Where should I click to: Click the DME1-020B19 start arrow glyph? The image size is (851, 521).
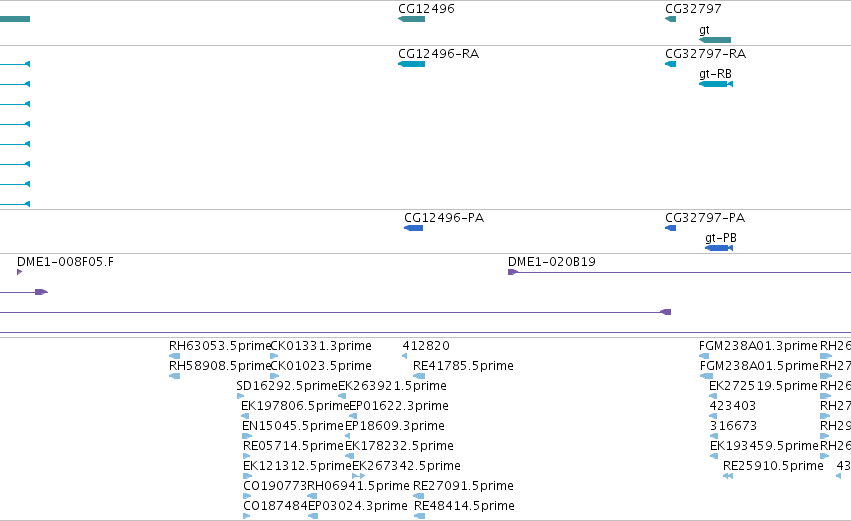click(512, 272)
